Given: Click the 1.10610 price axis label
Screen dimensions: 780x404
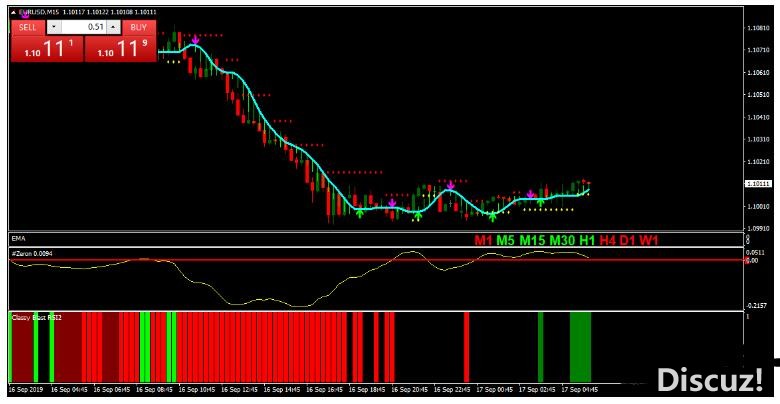Looking at the screenshot, I should [x=758, y=73].
